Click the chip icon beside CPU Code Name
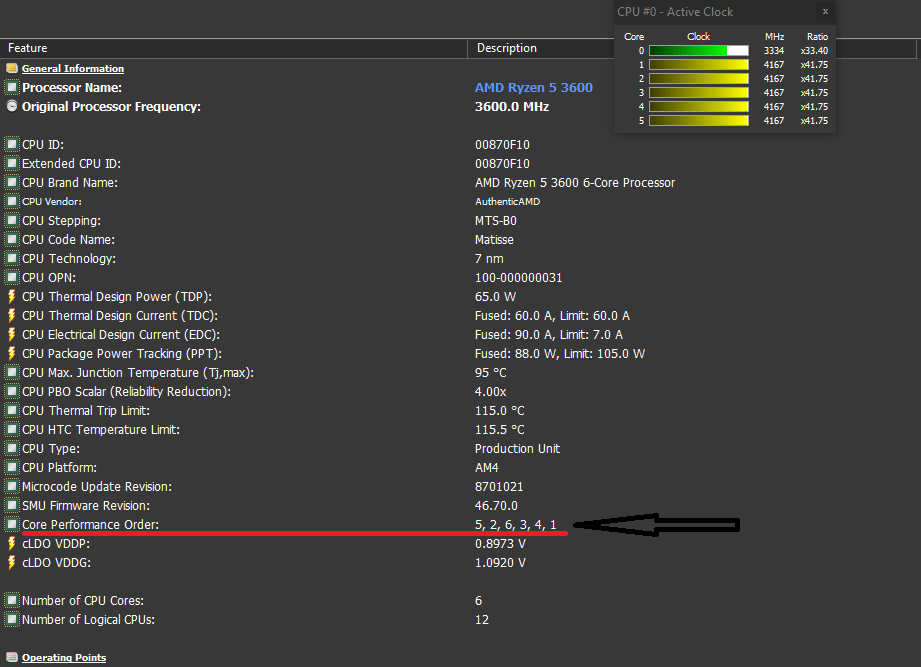The height and width of the screenshot is (667, 921). coord(12,240)
